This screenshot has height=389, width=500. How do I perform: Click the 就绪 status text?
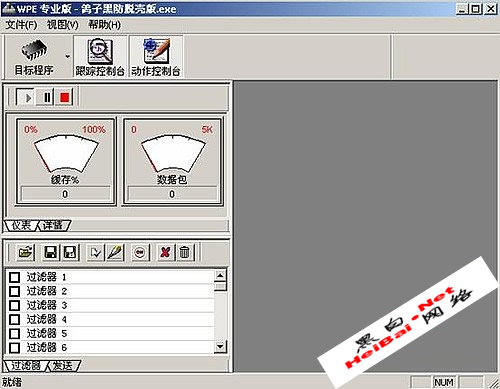click(x=12, y=382)
